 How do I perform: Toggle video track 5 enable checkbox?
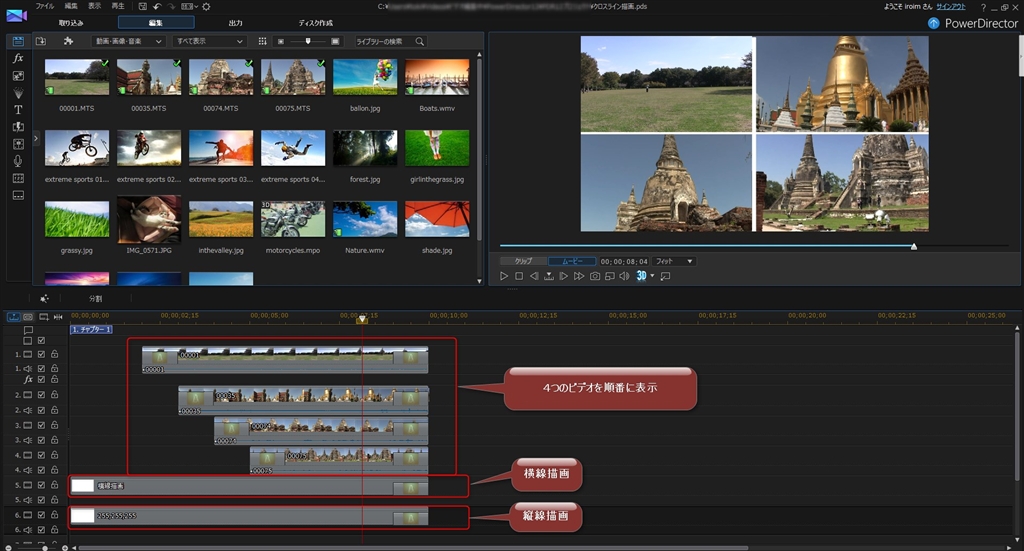(x=41, y=485)
